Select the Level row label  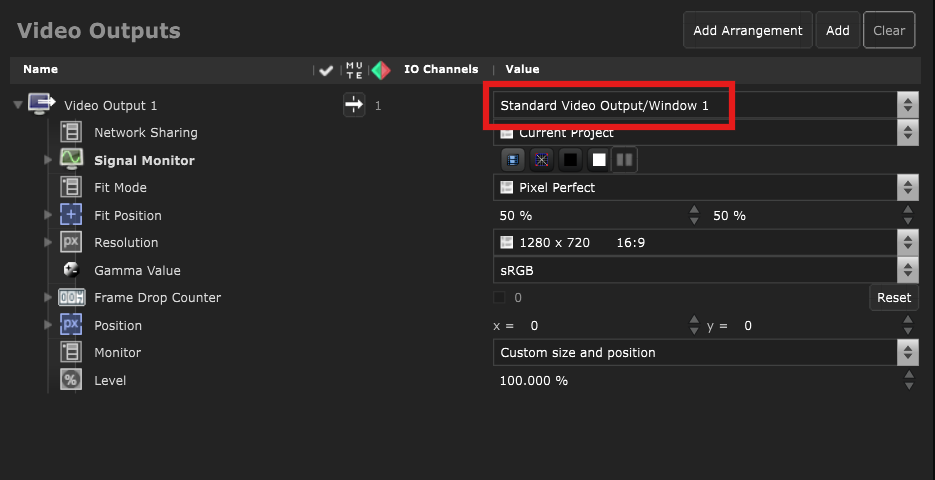(110, 380)
